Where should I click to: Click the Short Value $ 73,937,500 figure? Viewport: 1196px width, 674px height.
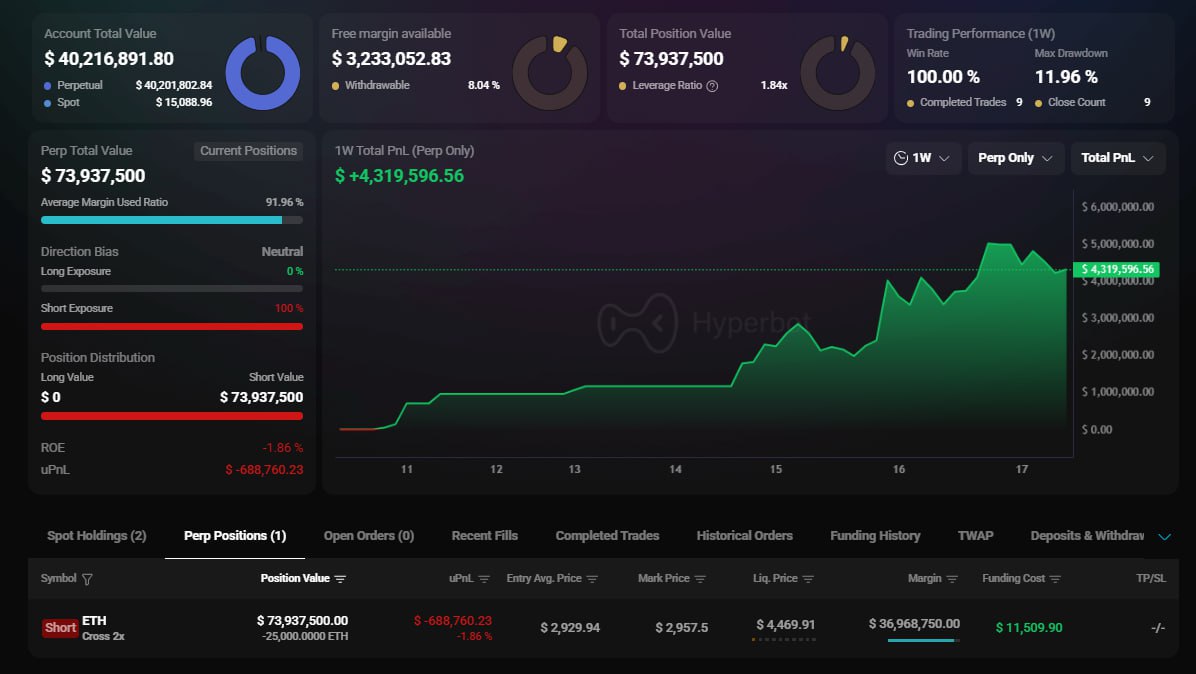point(262,397)
